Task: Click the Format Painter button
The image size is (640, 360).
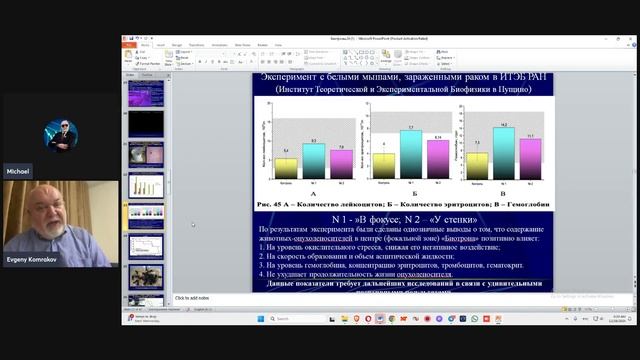Action: pos(148,64)
